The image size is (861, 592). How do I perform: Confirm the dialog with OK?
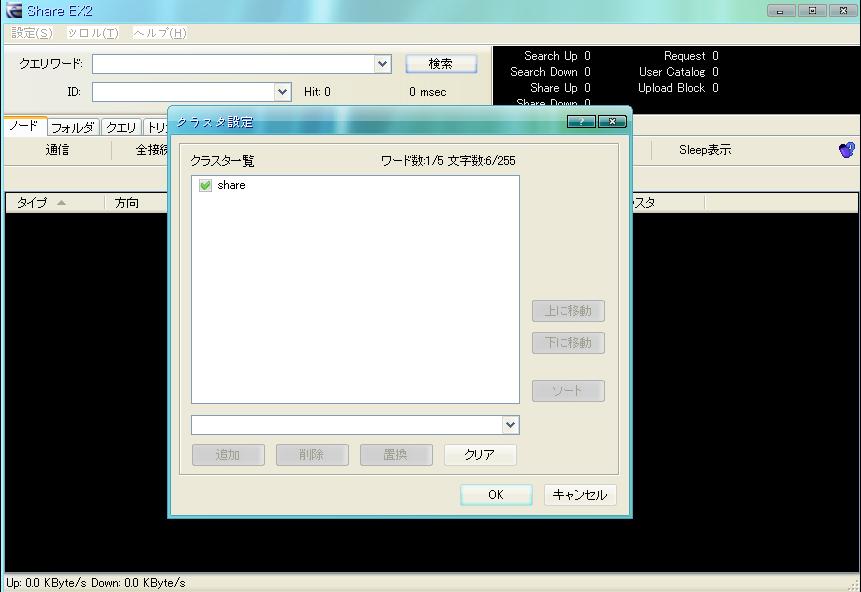[496, 494]
